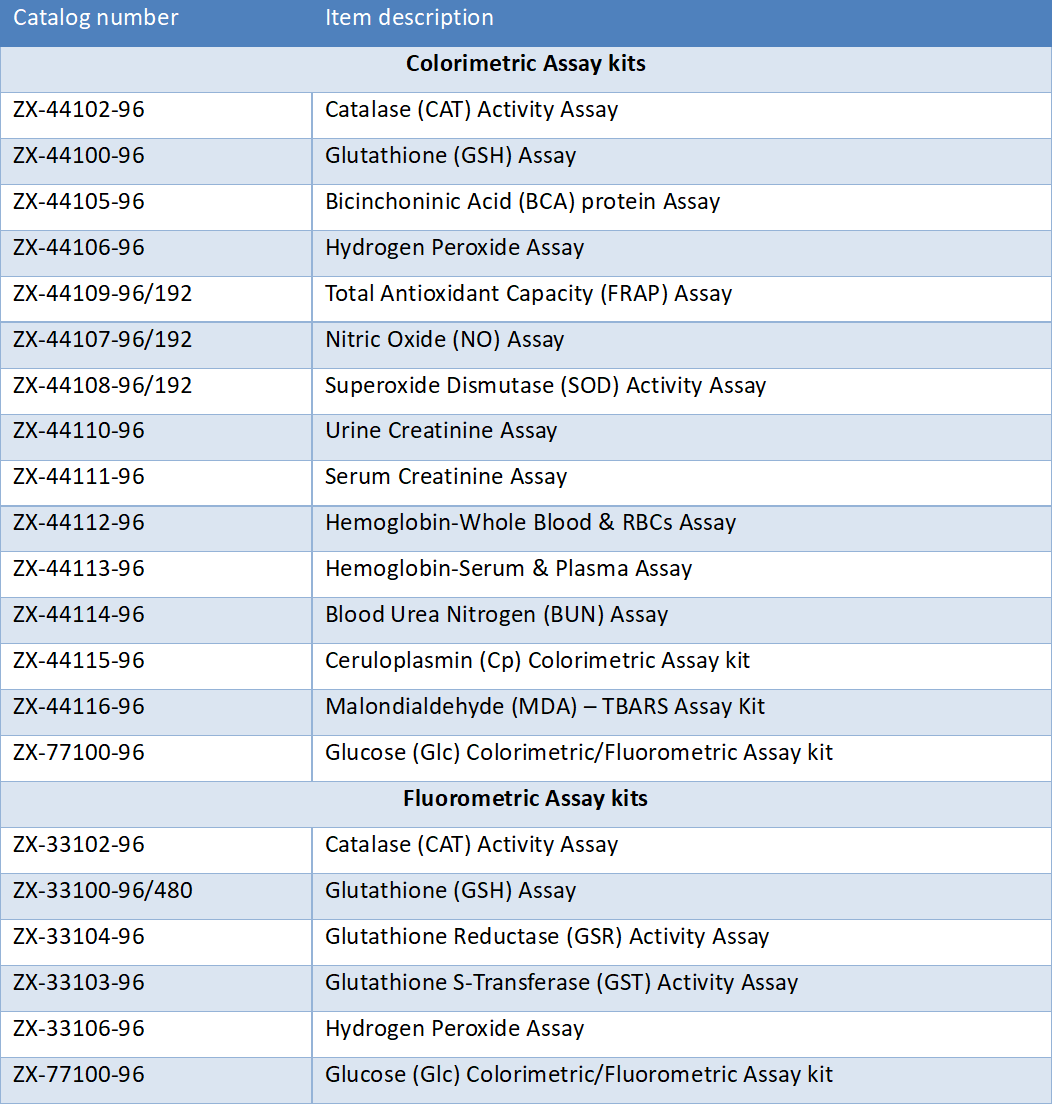
Task: Click catalog number ZX-44100-96
Action: [x=79, y=156]
